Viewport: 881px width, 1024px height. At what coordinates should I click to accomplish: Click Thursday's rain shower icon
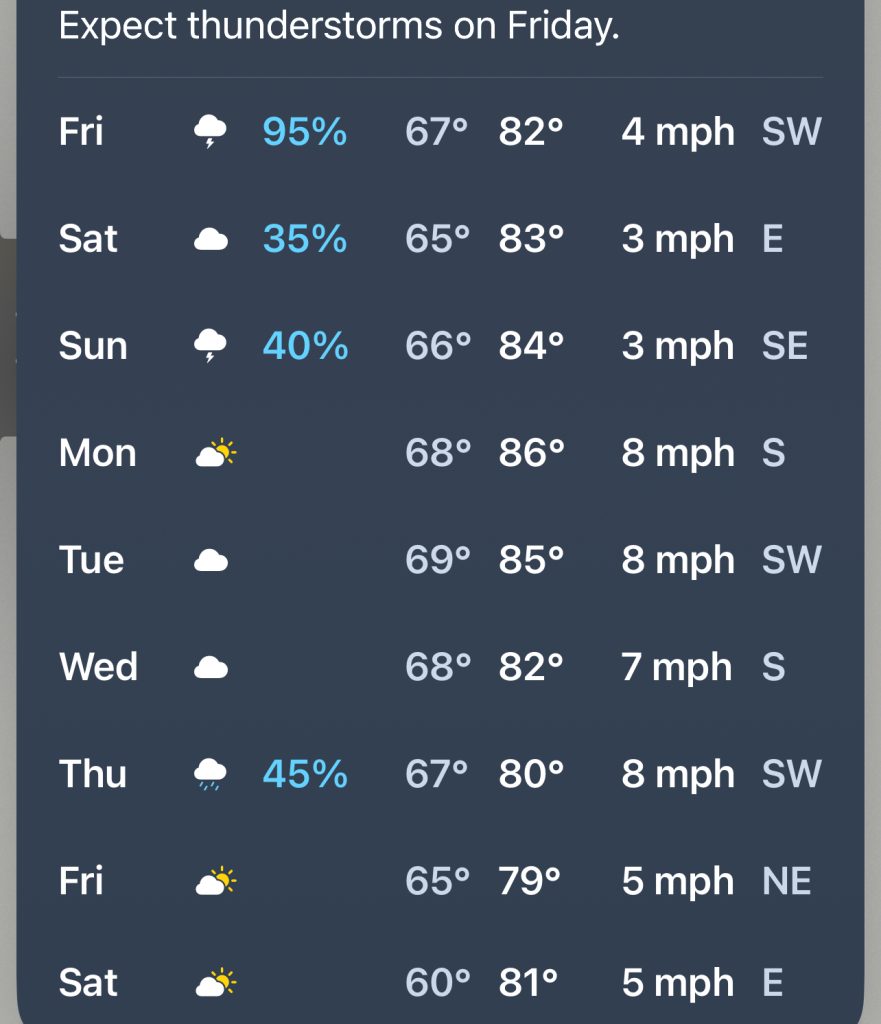(x=210, y=775)
